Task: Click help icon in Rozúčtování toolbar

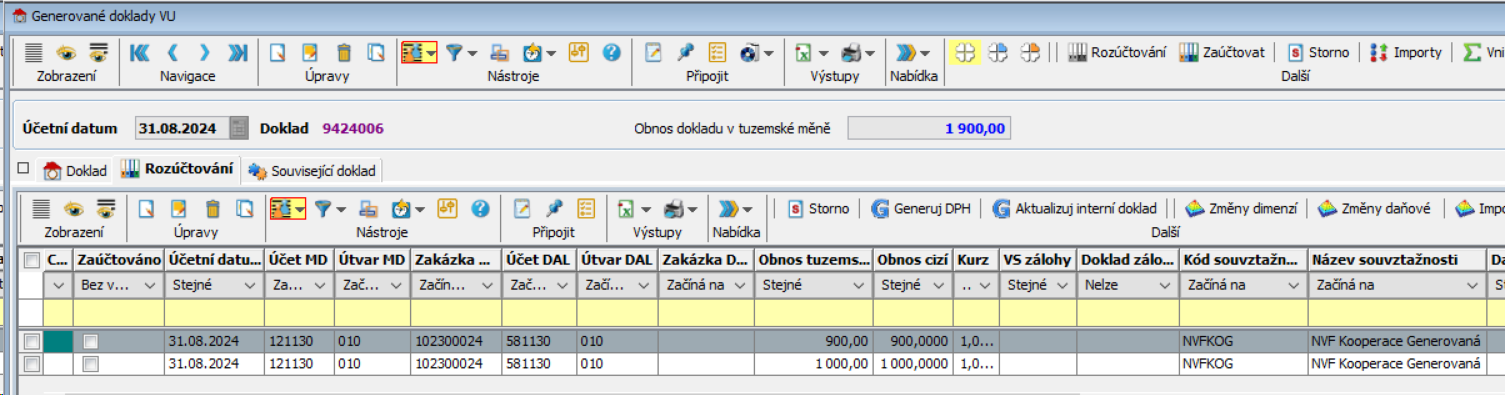Action: (480, 208)
